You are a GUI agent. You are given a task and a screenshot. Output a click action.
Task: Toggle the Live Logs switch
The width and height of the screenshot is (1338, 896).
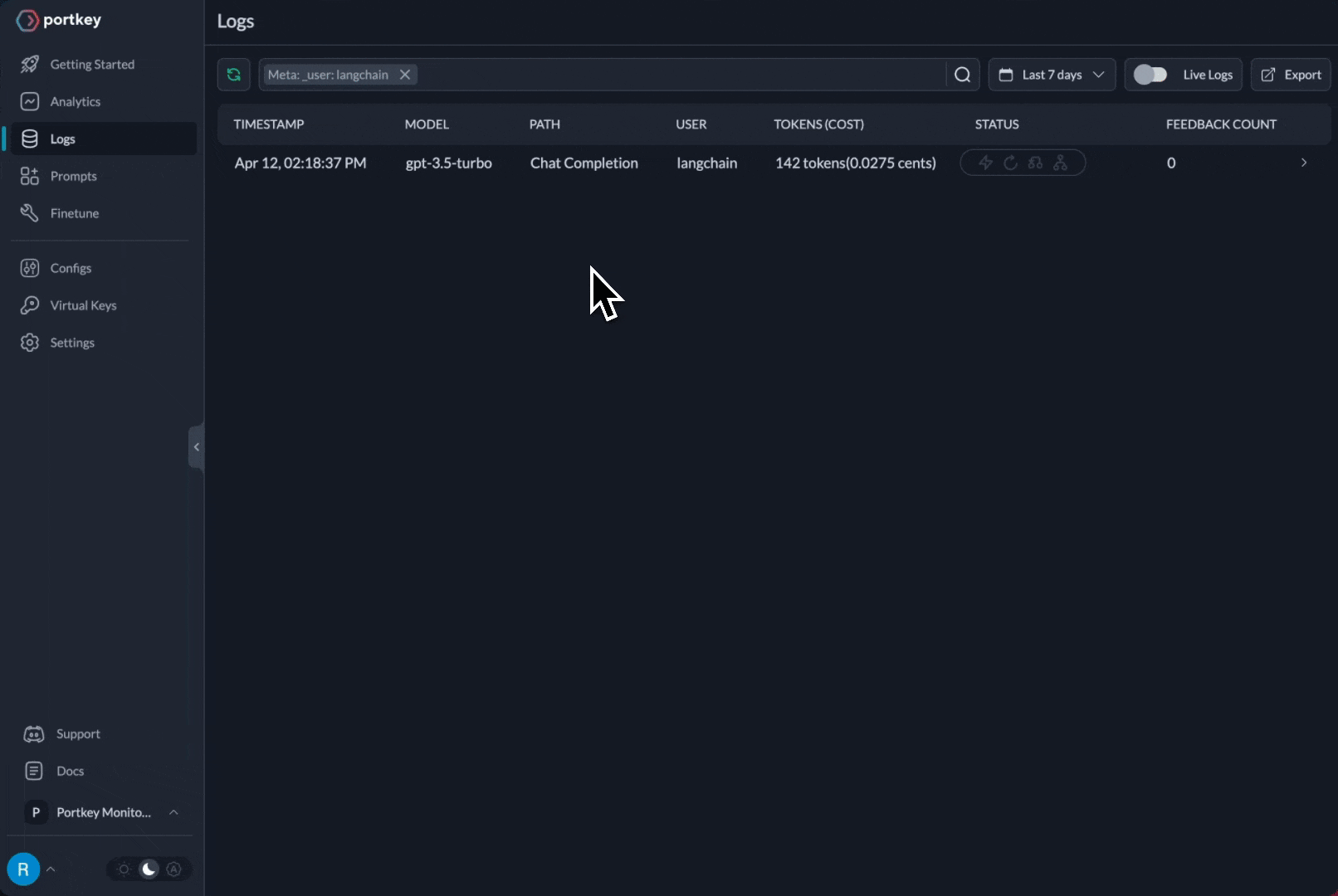click(x=1150, y=74)
